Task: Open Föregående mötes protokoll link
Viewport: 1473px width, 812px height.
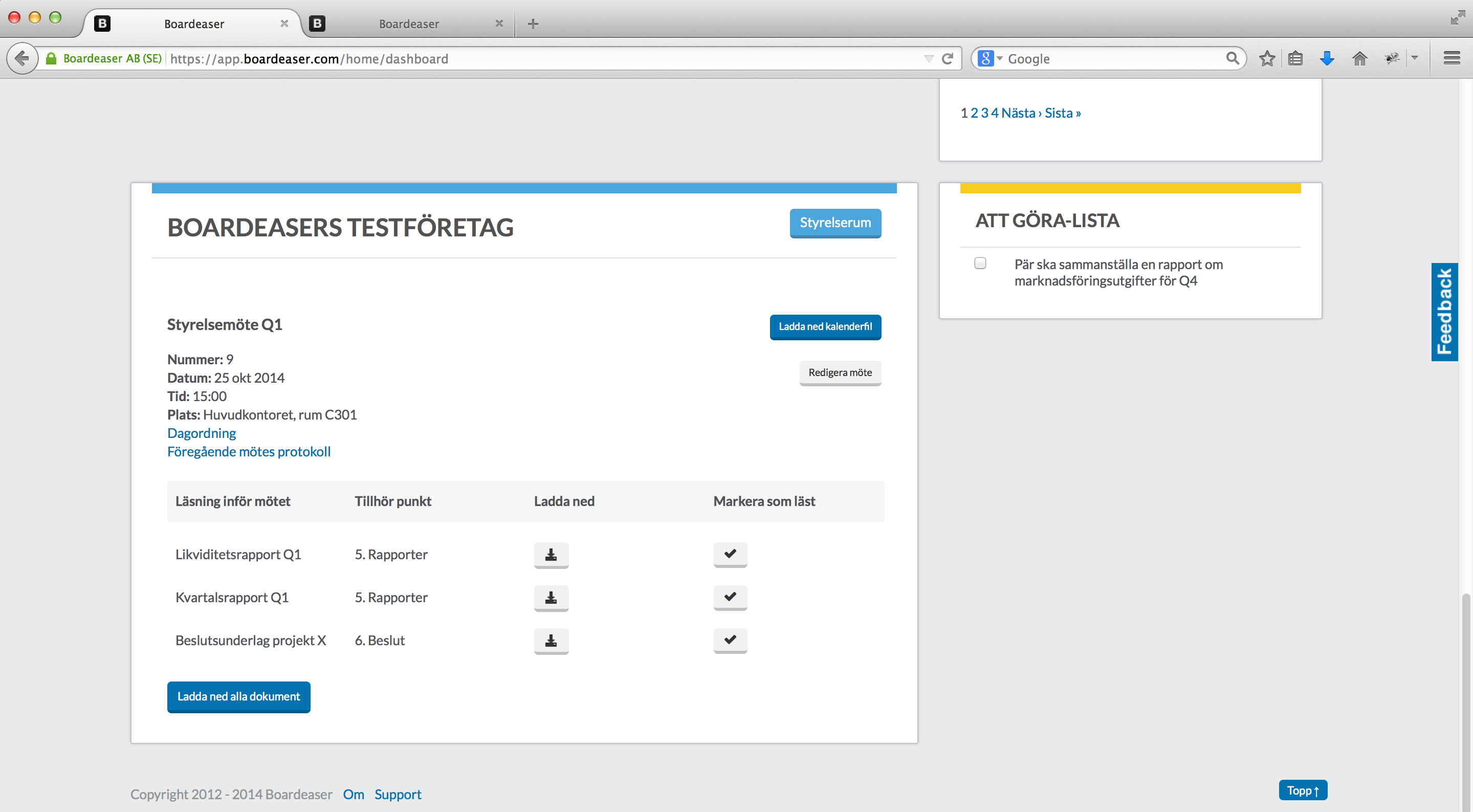Action: click(x=249, y=452)
